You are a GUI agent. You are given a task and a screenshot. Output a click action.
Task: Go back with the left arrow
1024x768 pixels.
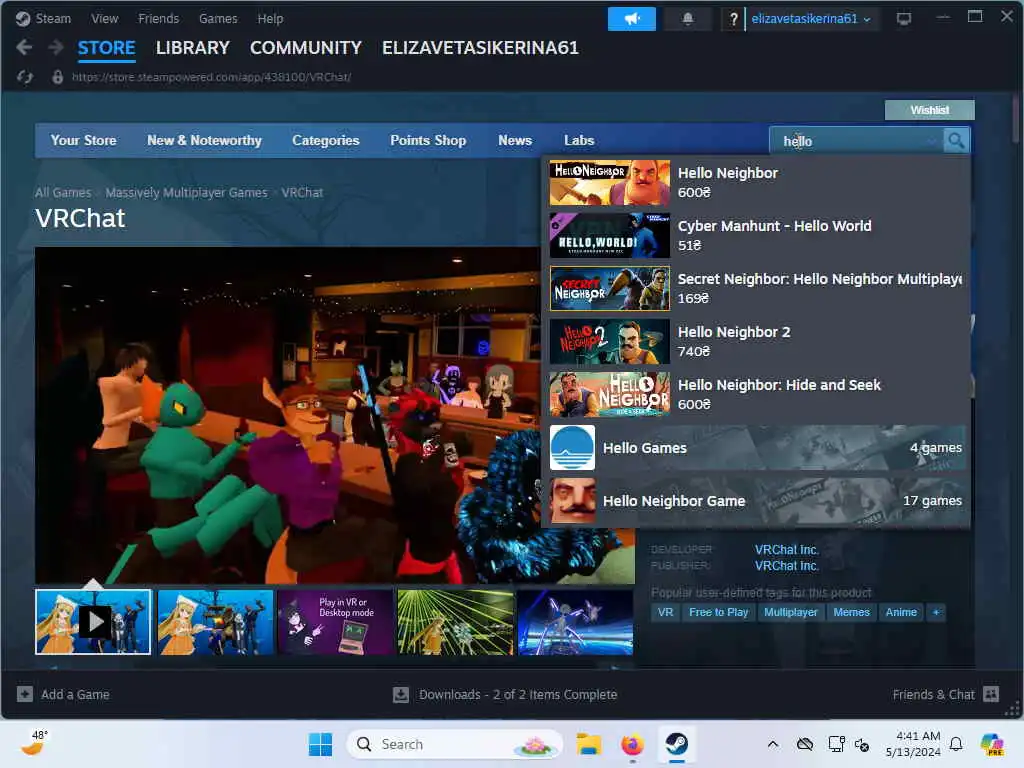pyautogui.click(x=24, y=47)
